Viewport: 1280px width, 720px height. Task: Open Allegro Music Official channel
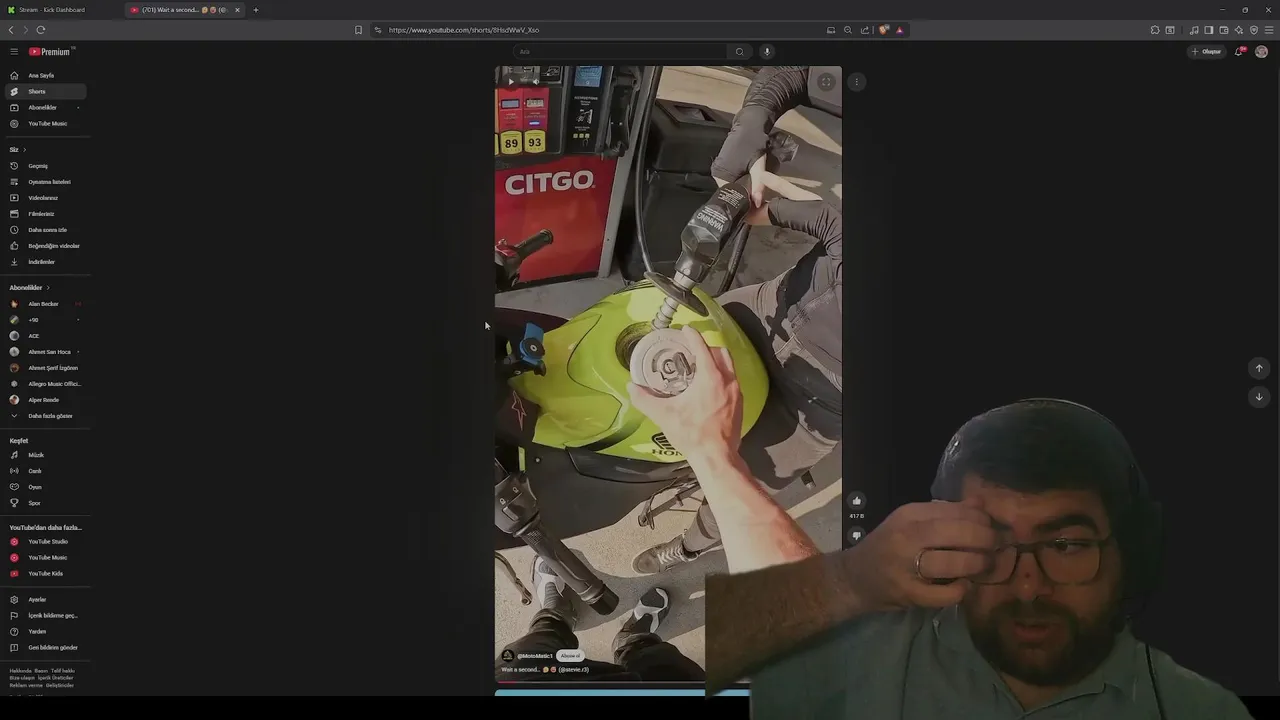(45, 384)
